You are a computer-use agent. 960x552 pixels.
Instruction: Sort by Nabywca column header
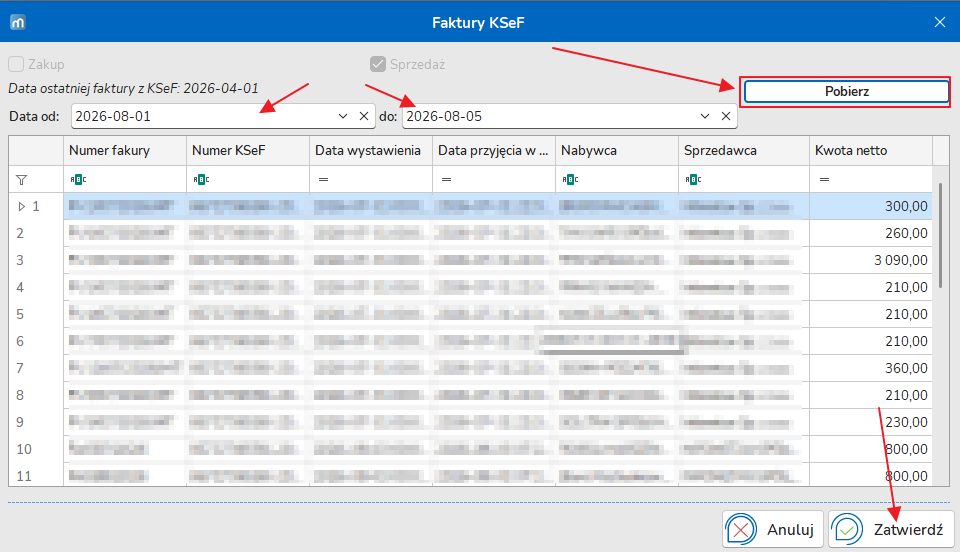pyautogui.click(x=617, y=151)
